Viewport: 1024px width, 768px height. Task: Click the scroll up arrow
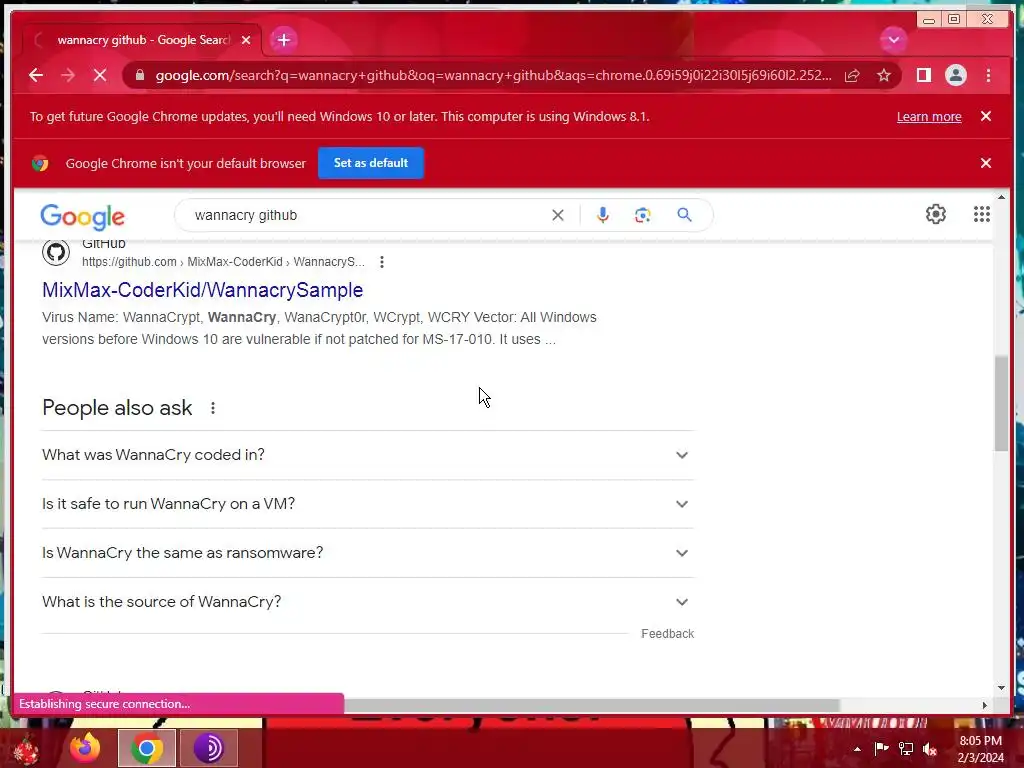click(x=1001, y=197)
